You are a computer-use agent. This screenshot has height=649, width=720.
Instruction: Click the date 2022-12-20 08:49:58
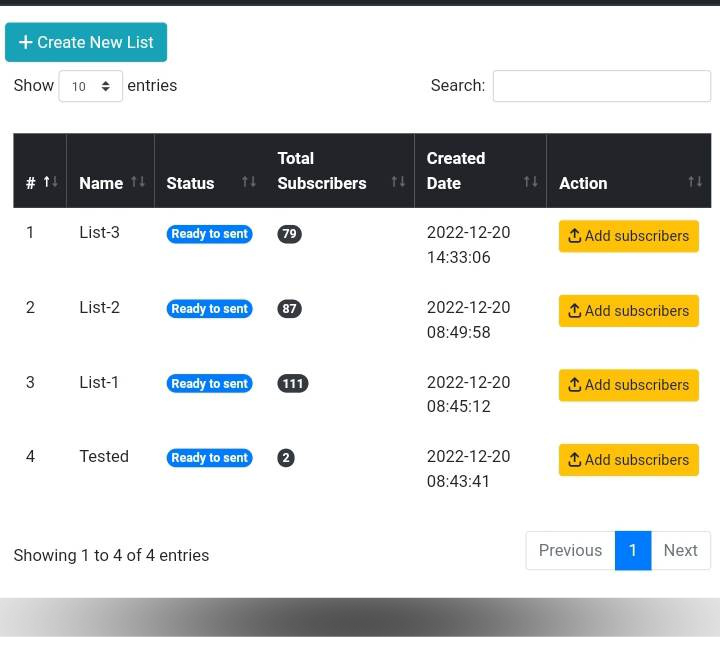coord(468,320)
